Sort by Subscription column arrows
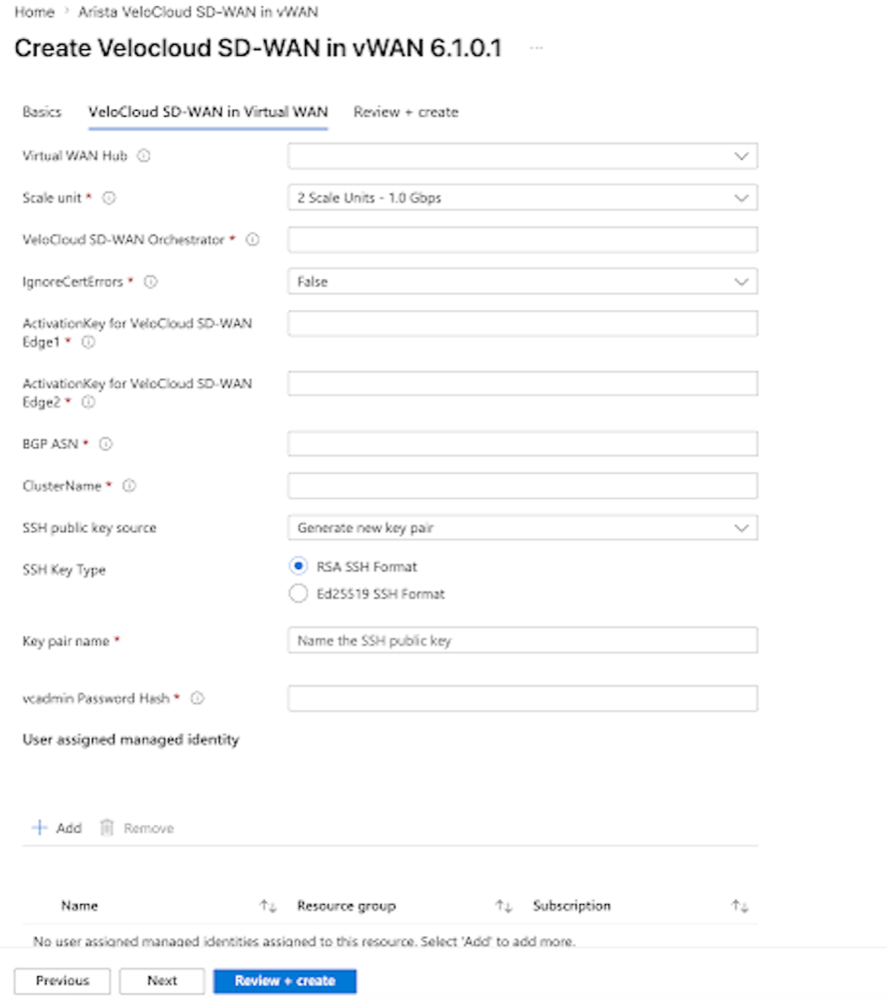887x999 pixels. click(x=740, y=905)
